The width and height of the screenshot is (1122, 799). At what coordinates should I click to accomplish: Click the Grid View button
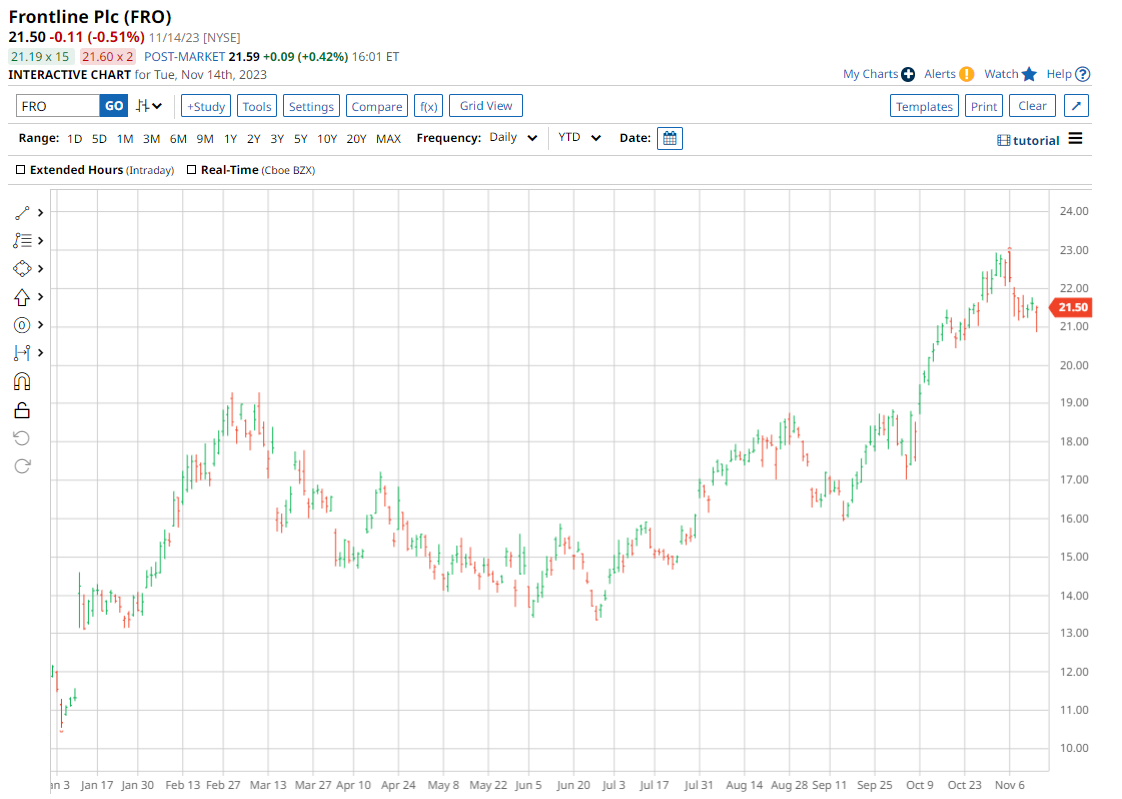pyautogui.click(x=485, y=106)
